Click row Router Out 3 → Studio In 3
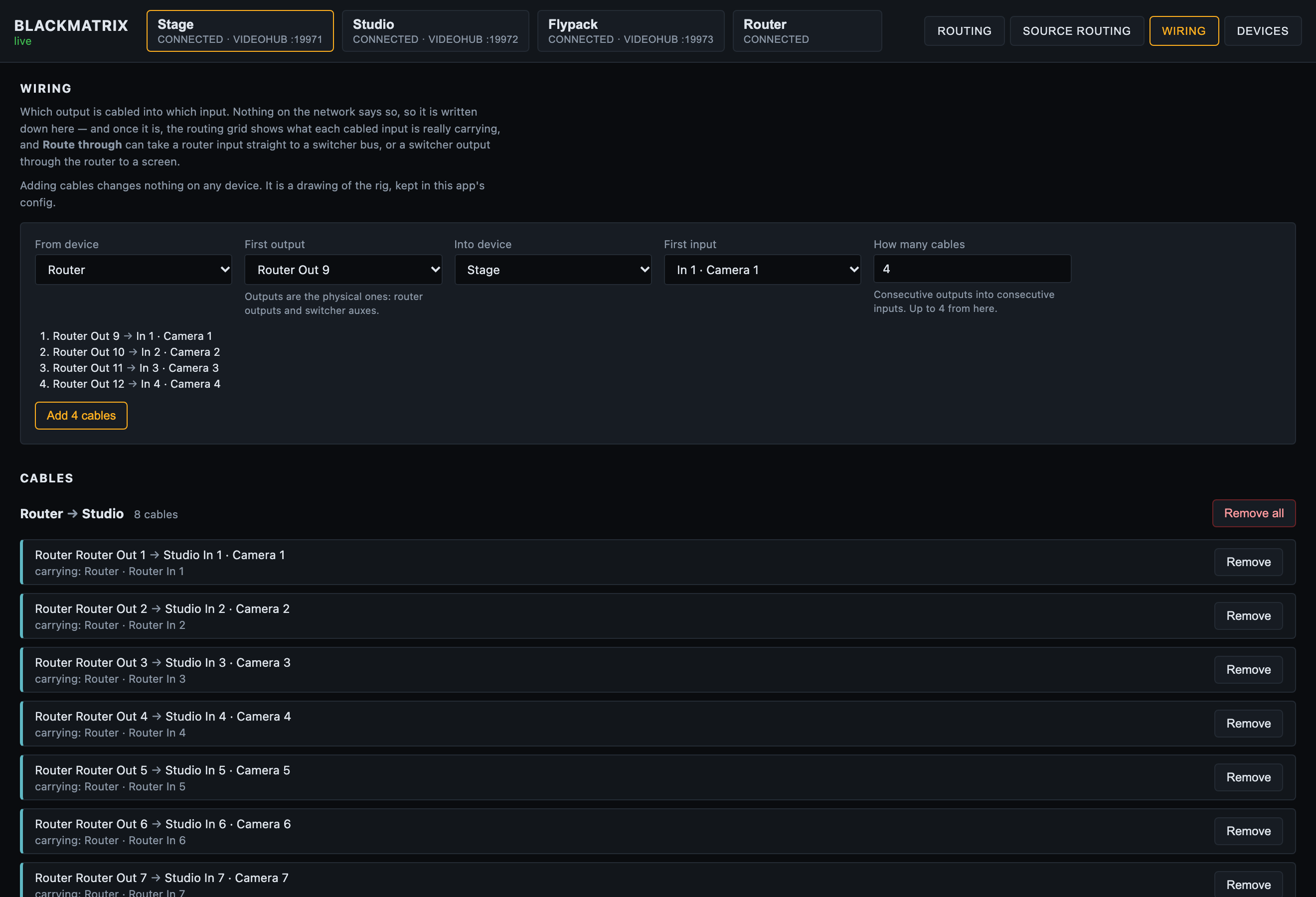The height and width of the screenshot is (897, 1316). click(x=658, y=669)
